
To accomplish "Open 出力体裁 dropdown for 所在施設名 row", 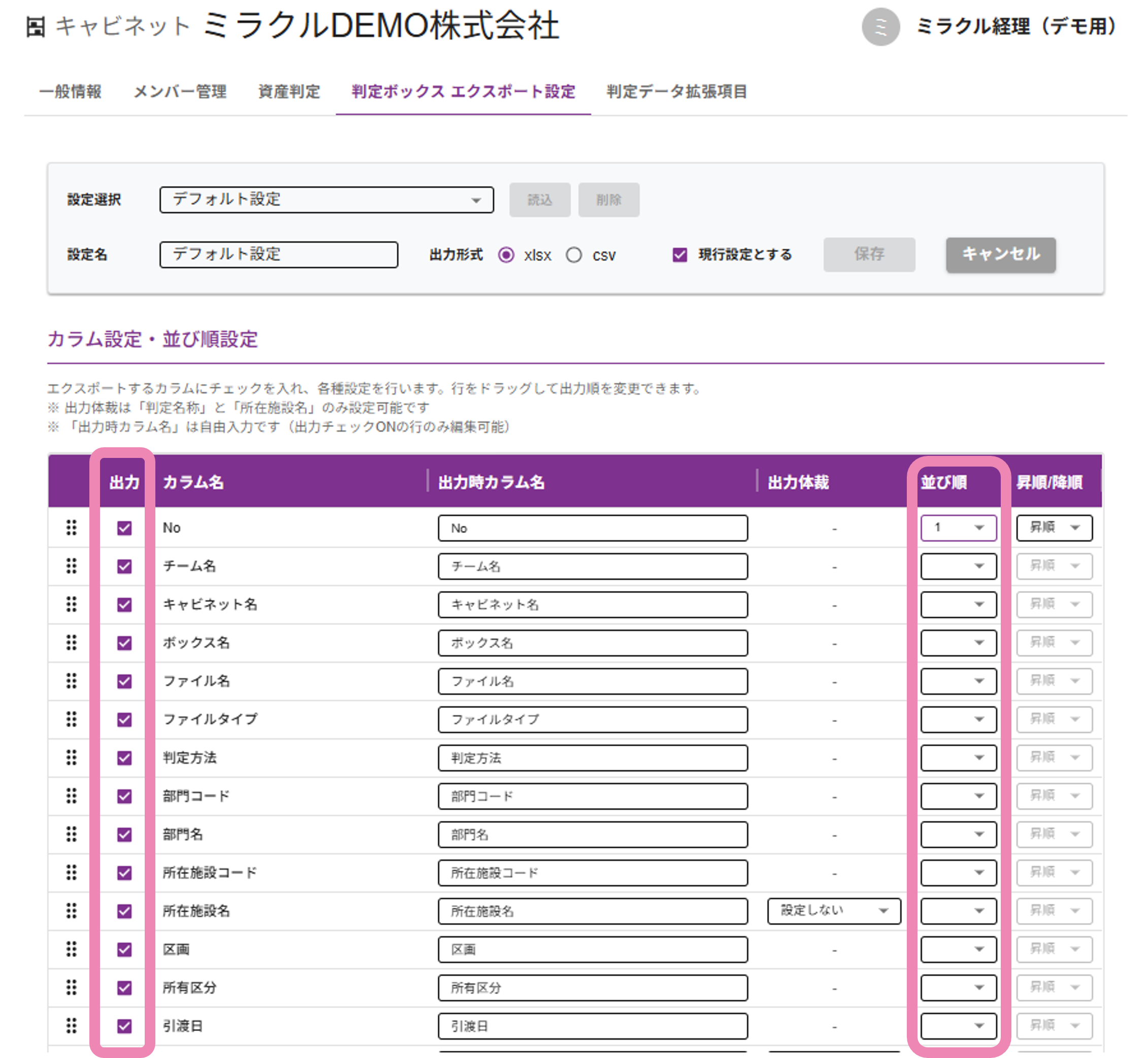I will click(834, 911).
